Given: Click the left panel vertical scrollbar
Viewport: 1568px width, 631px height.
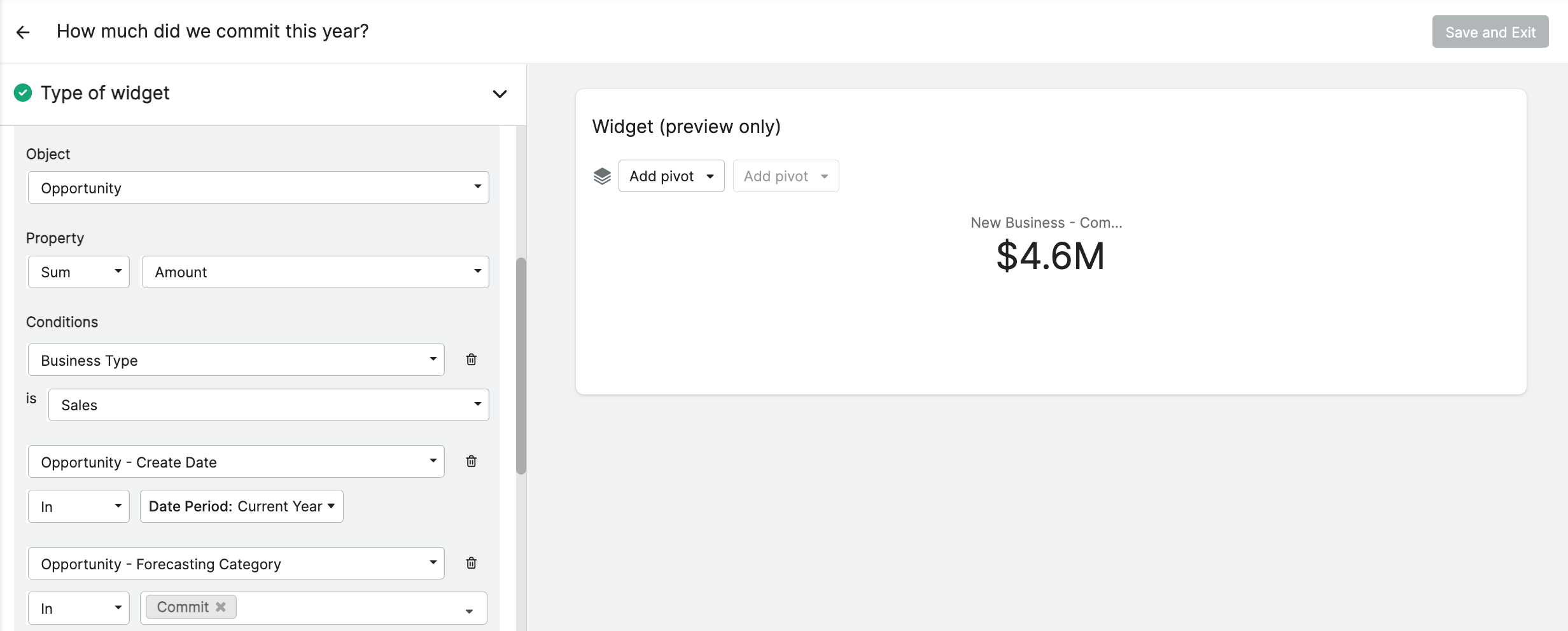Looking at the screenshot, I should pos(521,366).
